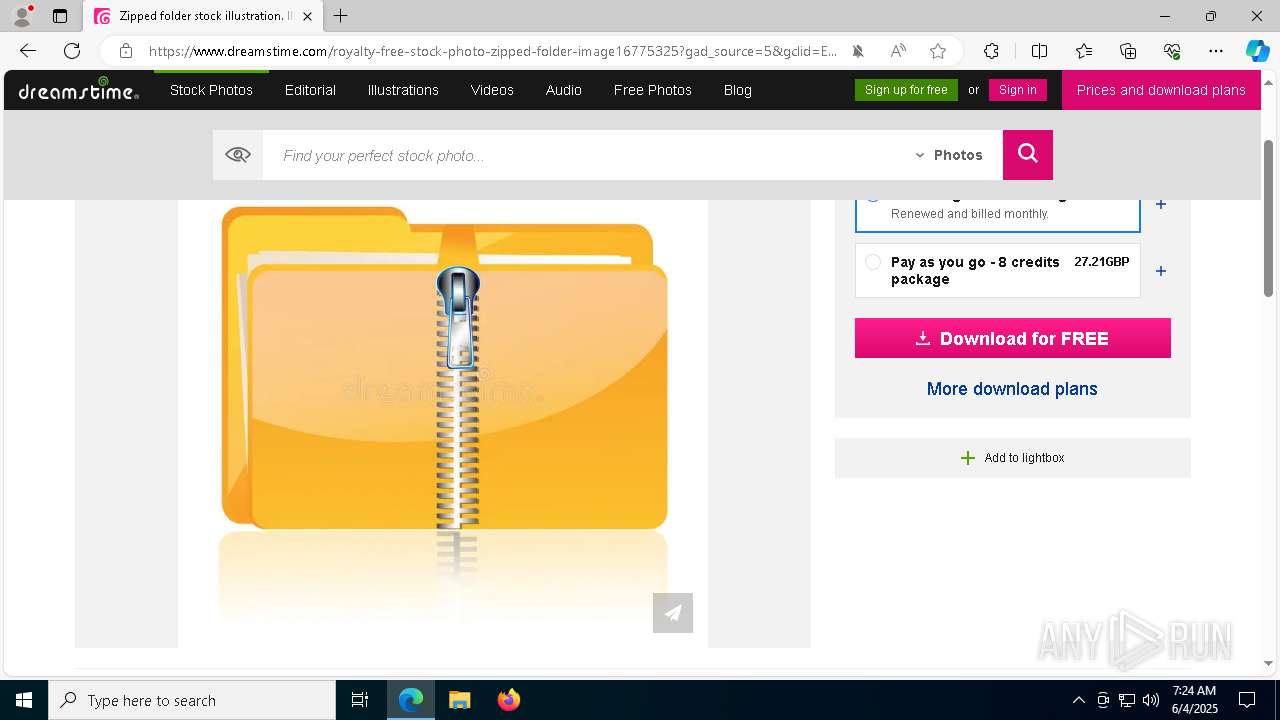Open More download plans link
1280x720 pixels.
[1012, 389]
